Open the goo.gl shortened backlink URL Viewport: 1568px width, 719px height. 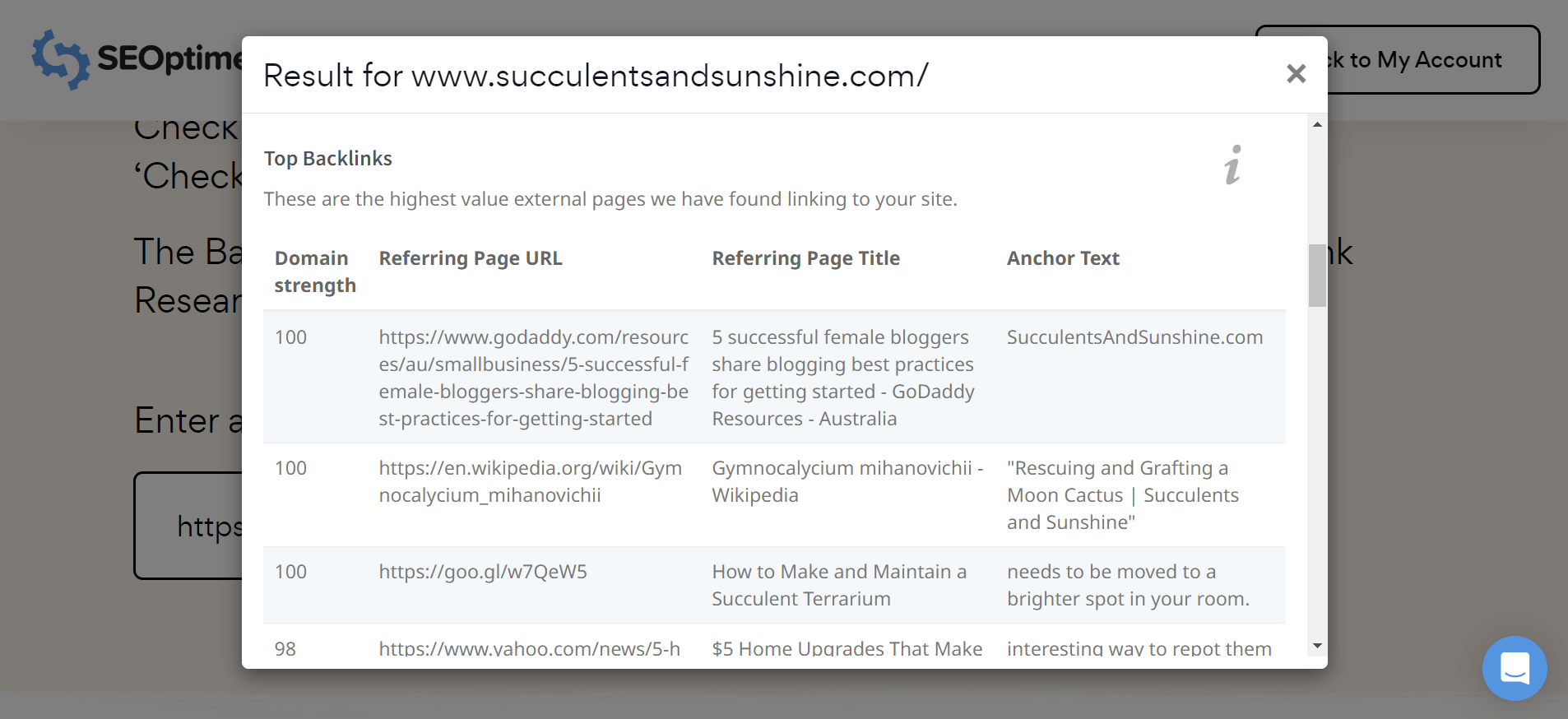pyautogui.click(x=482, y=571)
